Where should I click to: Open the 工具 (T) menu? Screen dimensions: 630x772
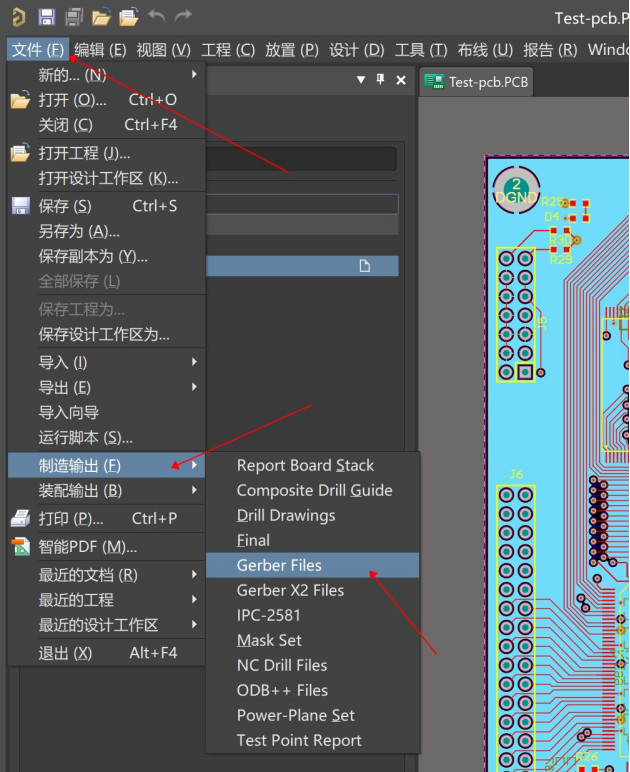click(421, 50)
